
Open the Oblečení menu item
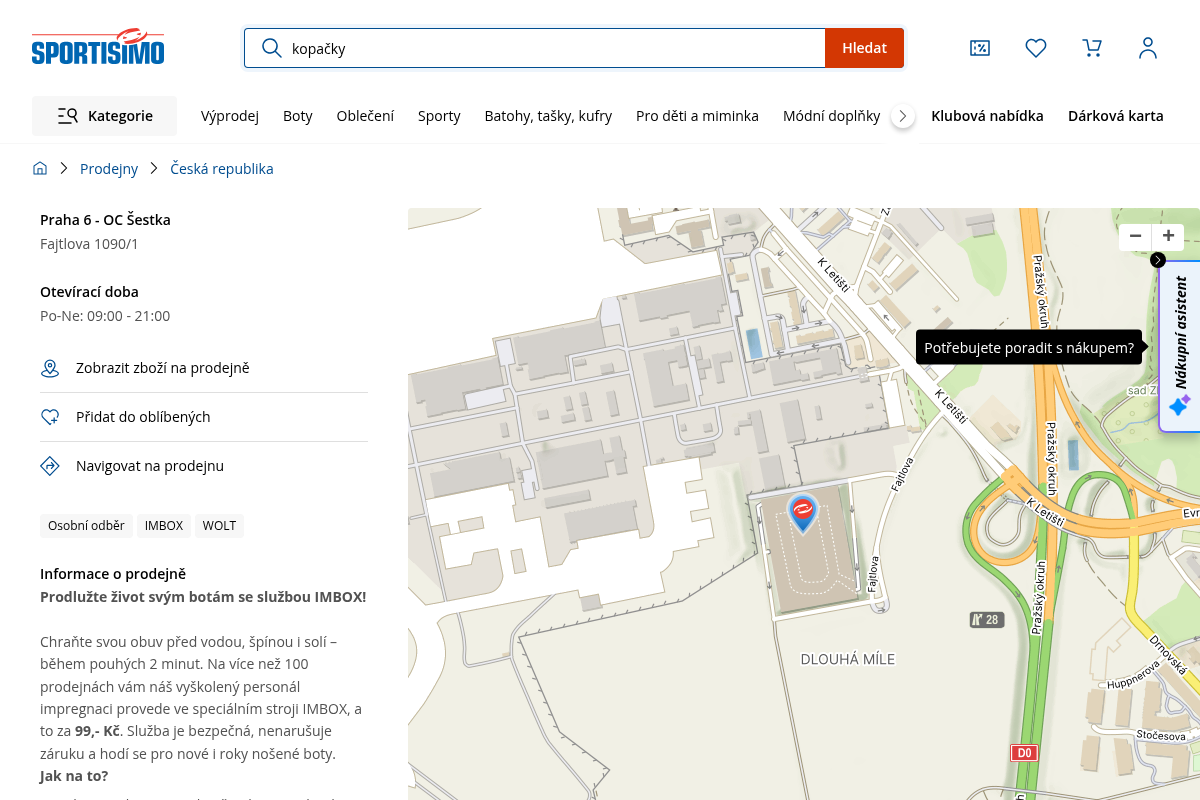365,116
